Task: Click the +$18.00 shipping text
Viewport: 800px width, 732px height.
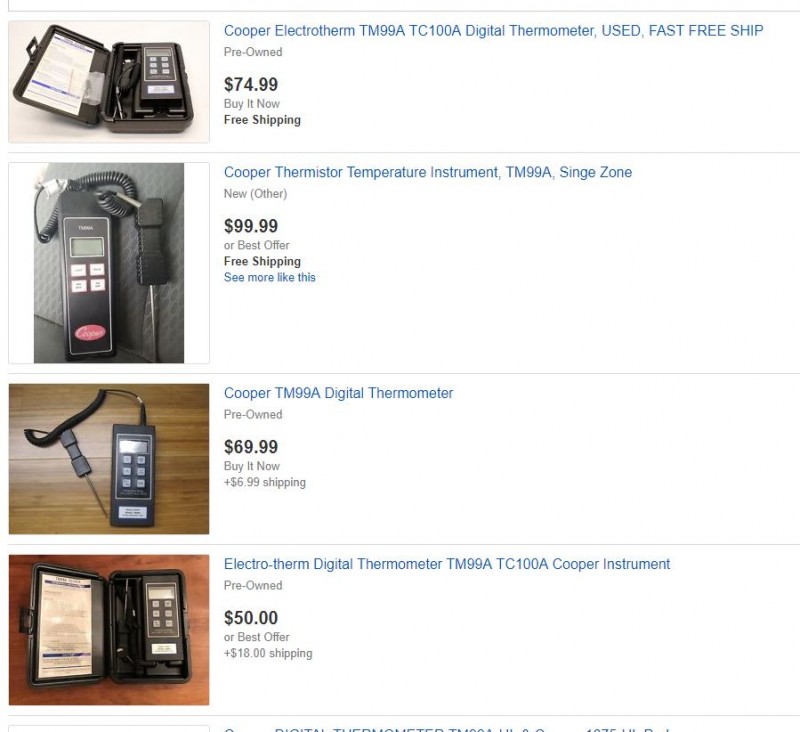Action: [x=268, y=653]
